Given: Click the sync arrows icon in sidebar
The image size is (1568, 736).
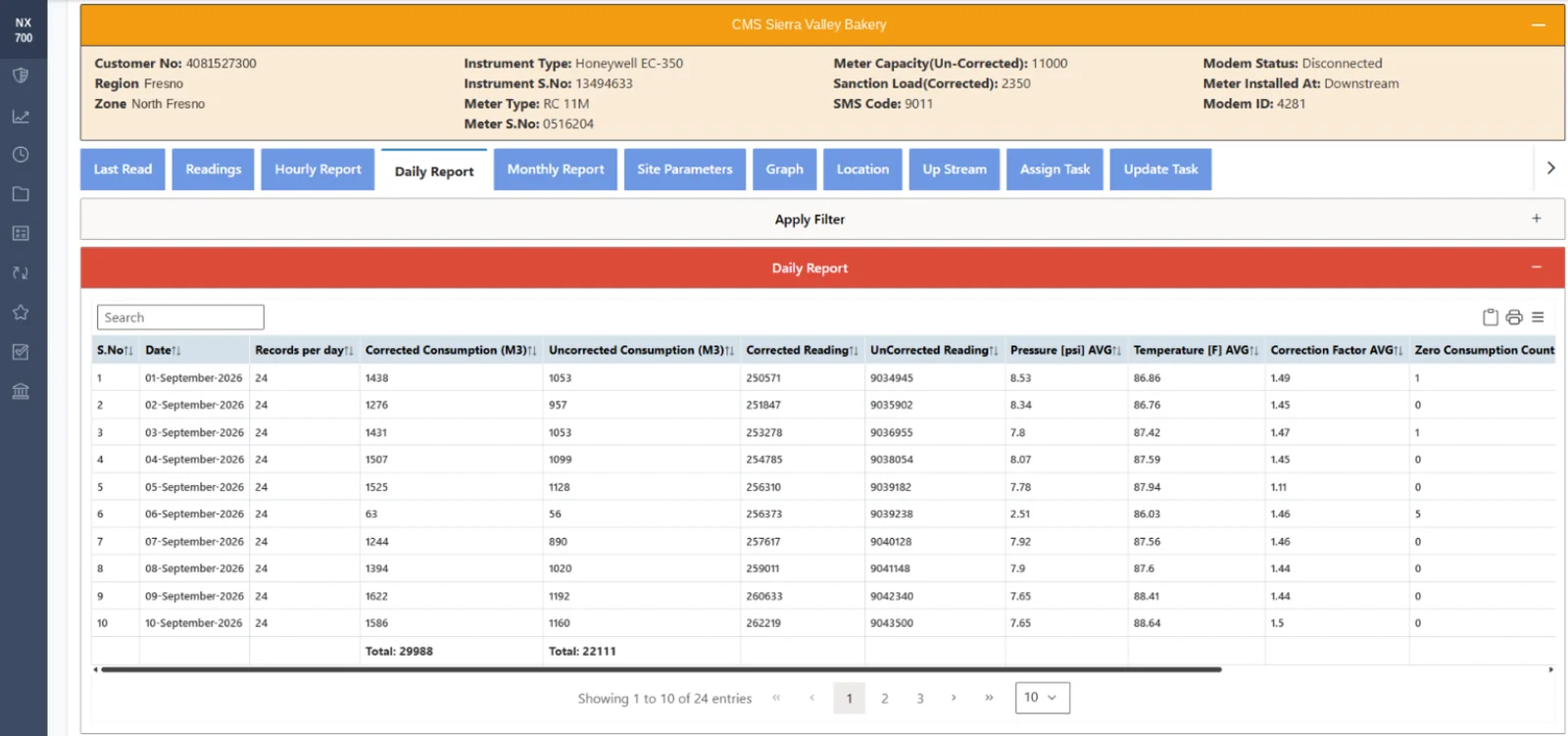Looking at the screenshot, I should 21,273.
